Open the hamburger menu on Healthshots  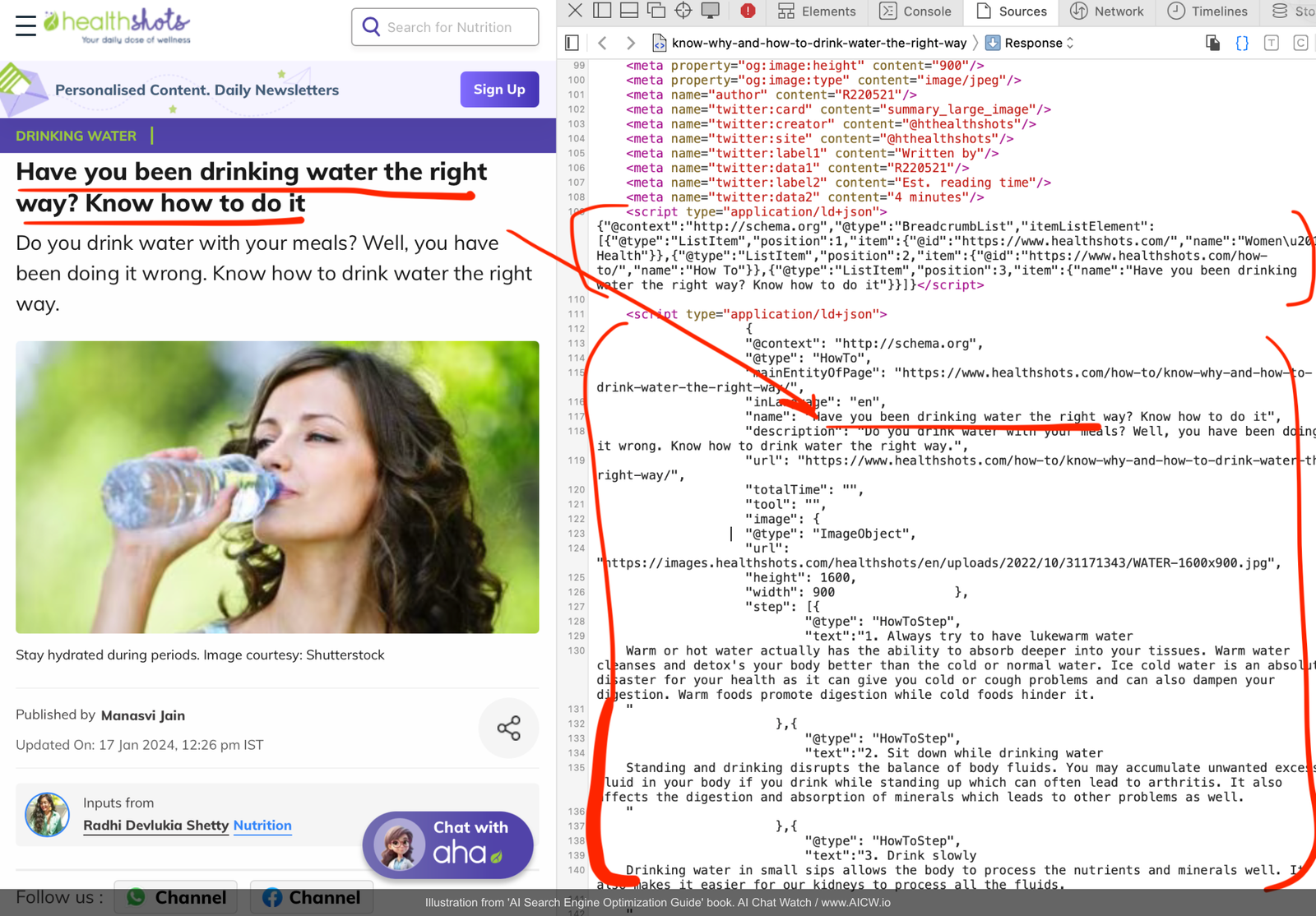coord(25,25)
